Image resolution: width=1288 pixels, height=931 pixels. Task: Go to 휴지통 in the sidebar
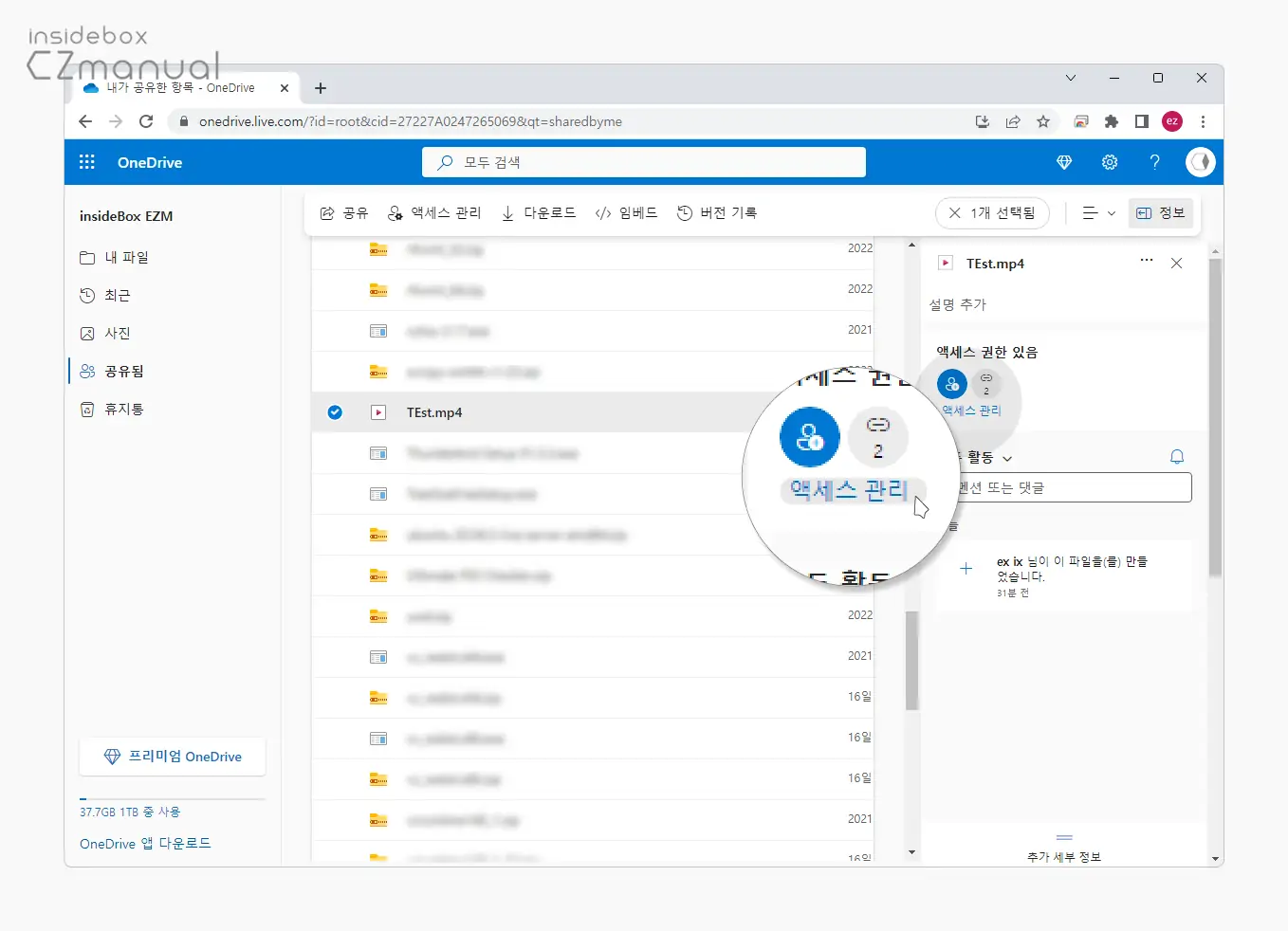click(123, 409)
